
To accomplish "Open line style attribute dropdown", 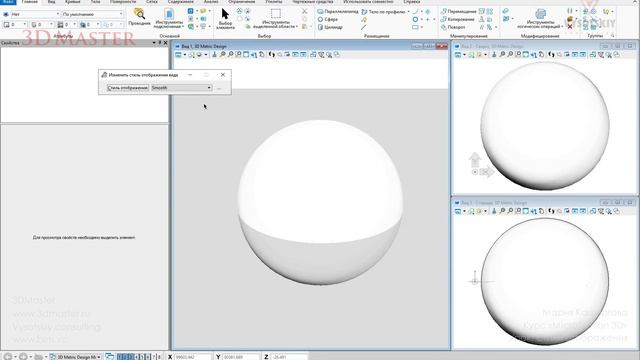I will [x=42, y=25].
